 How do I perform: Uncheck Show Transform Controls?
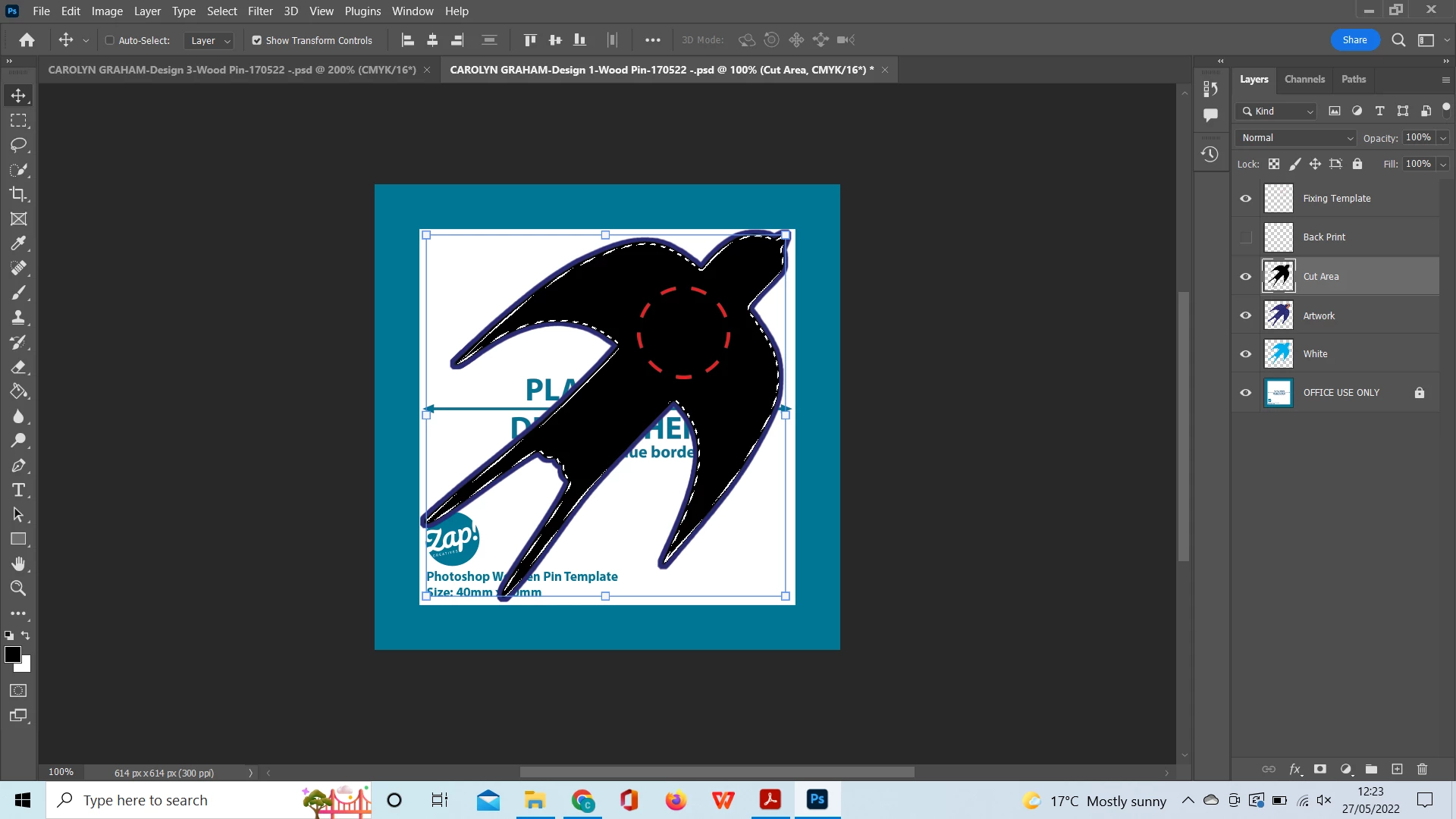point(257,40)
